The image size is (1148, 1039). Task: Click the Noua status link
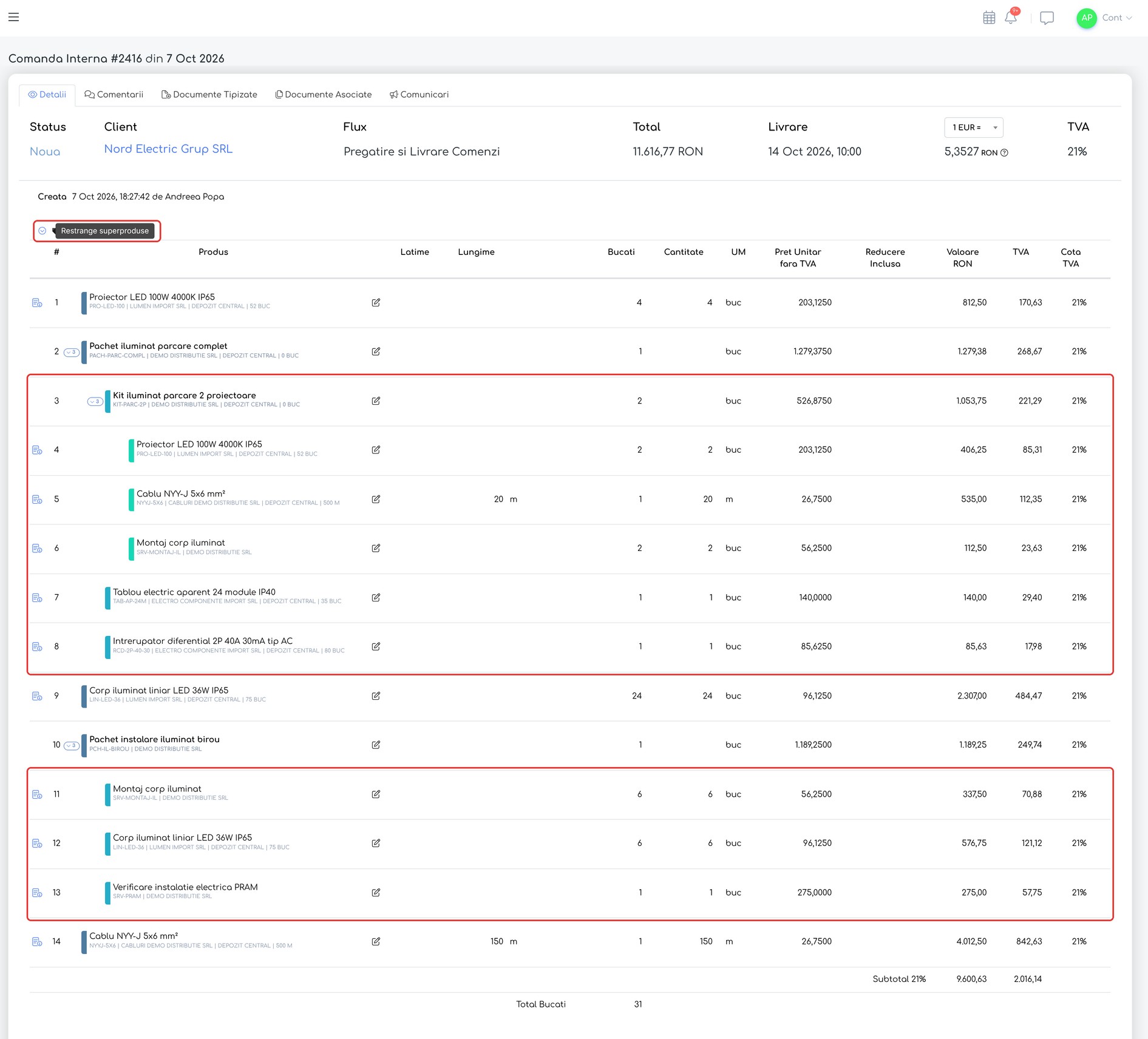point(45,152)
